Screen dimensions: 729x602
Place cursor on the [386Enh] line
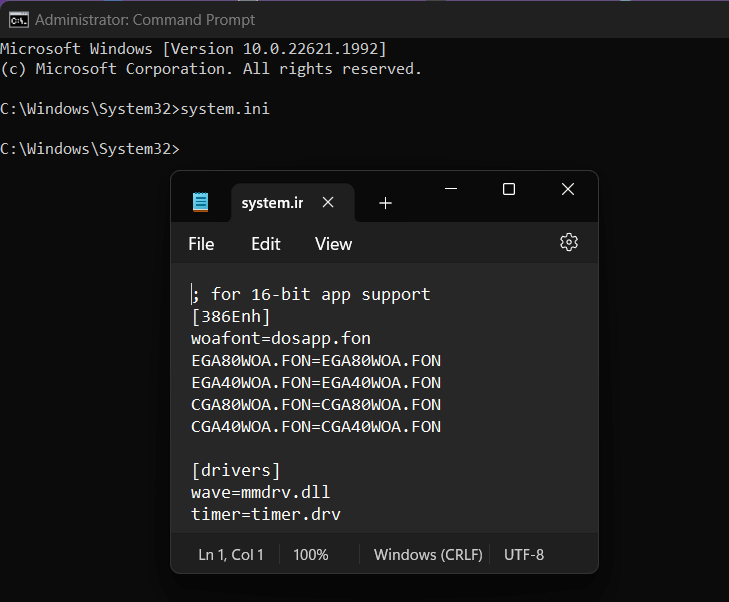pyautogui.click(x=231, y=316)
